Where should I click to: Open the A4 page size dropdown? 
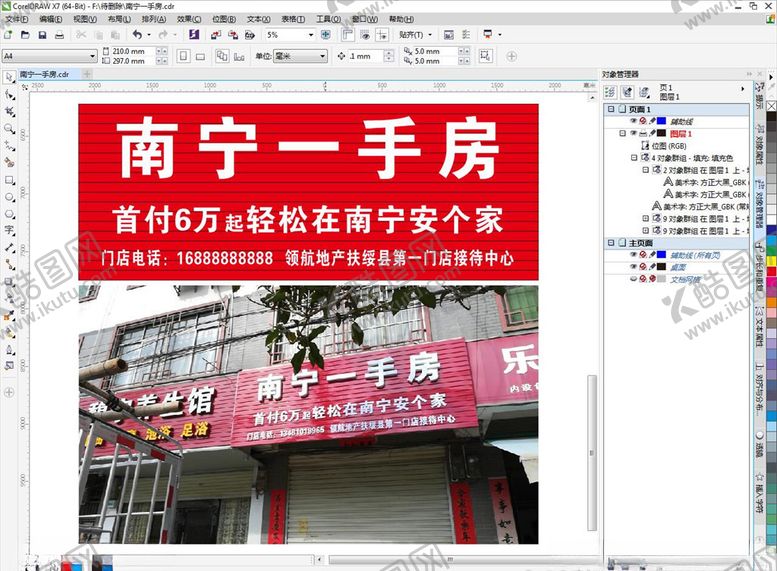[92, 56]
